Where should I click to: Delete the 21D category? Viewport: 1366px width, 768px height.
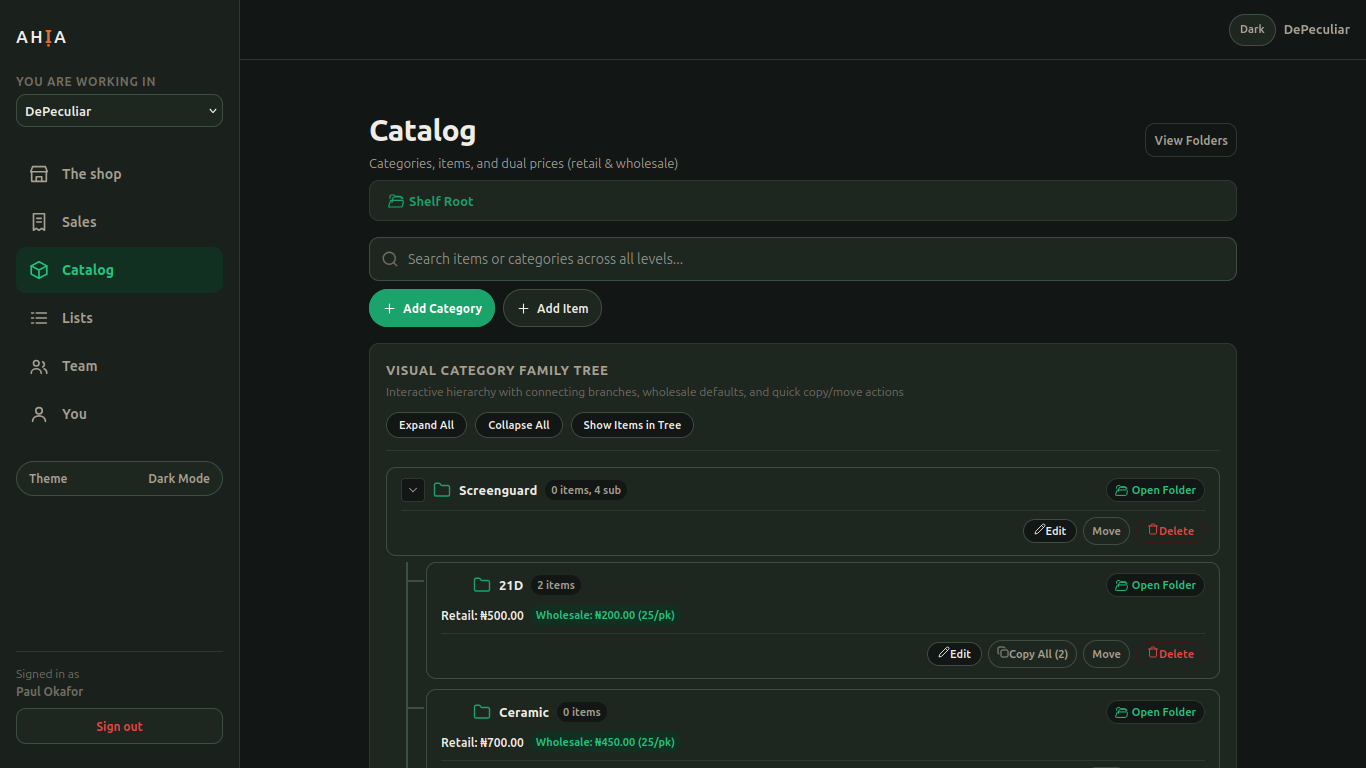click(1170, 654)
